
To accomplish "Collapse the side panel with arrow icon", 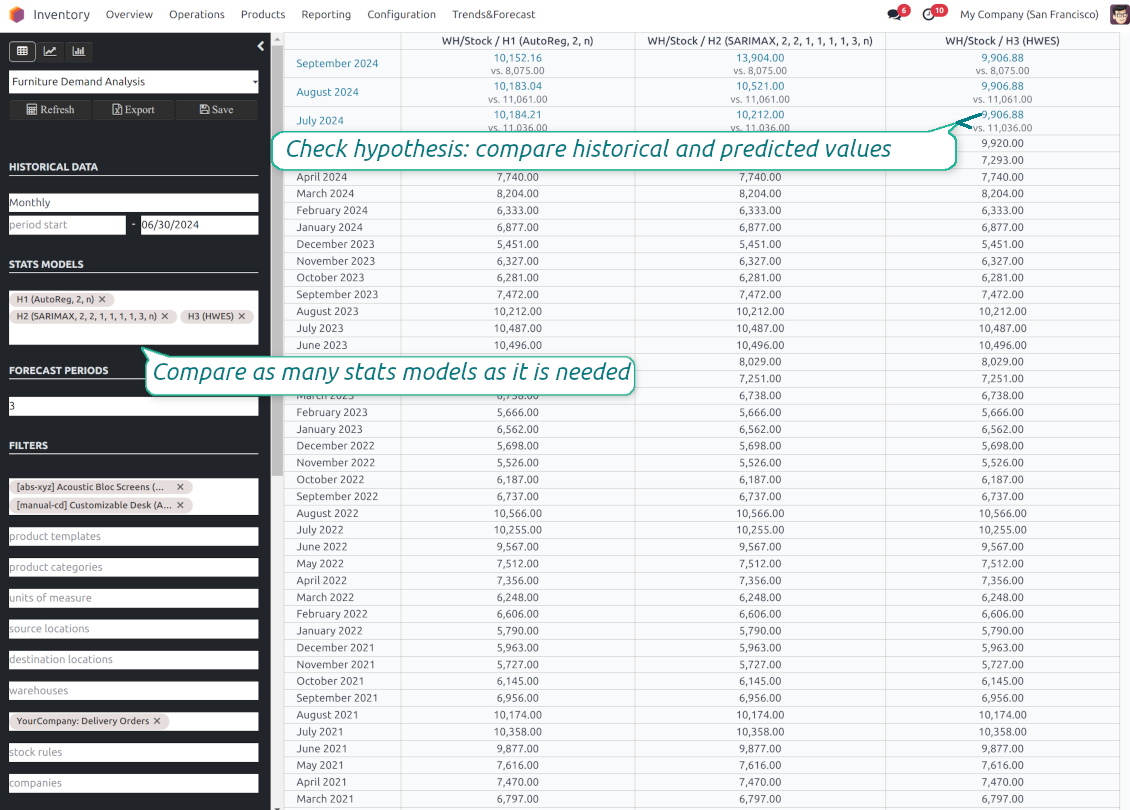I will tap(261, 46).
